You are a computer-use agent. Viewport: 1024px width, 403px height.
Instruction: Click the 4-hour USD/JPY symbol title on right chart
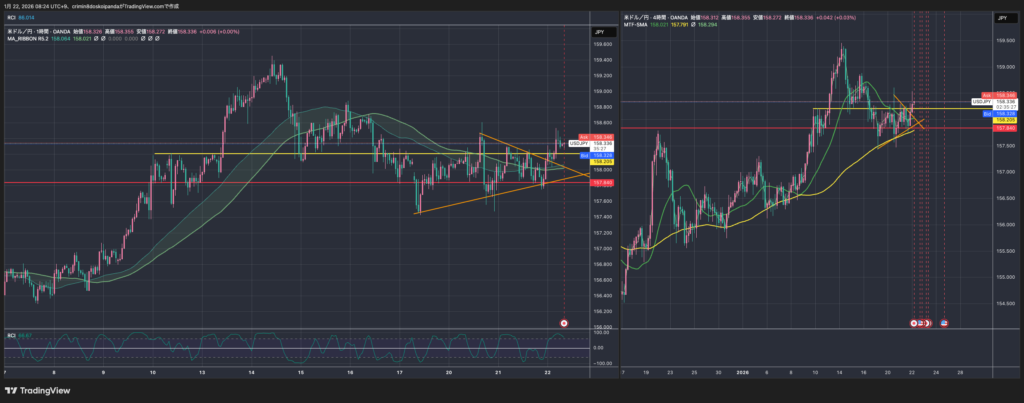point(665,18)
